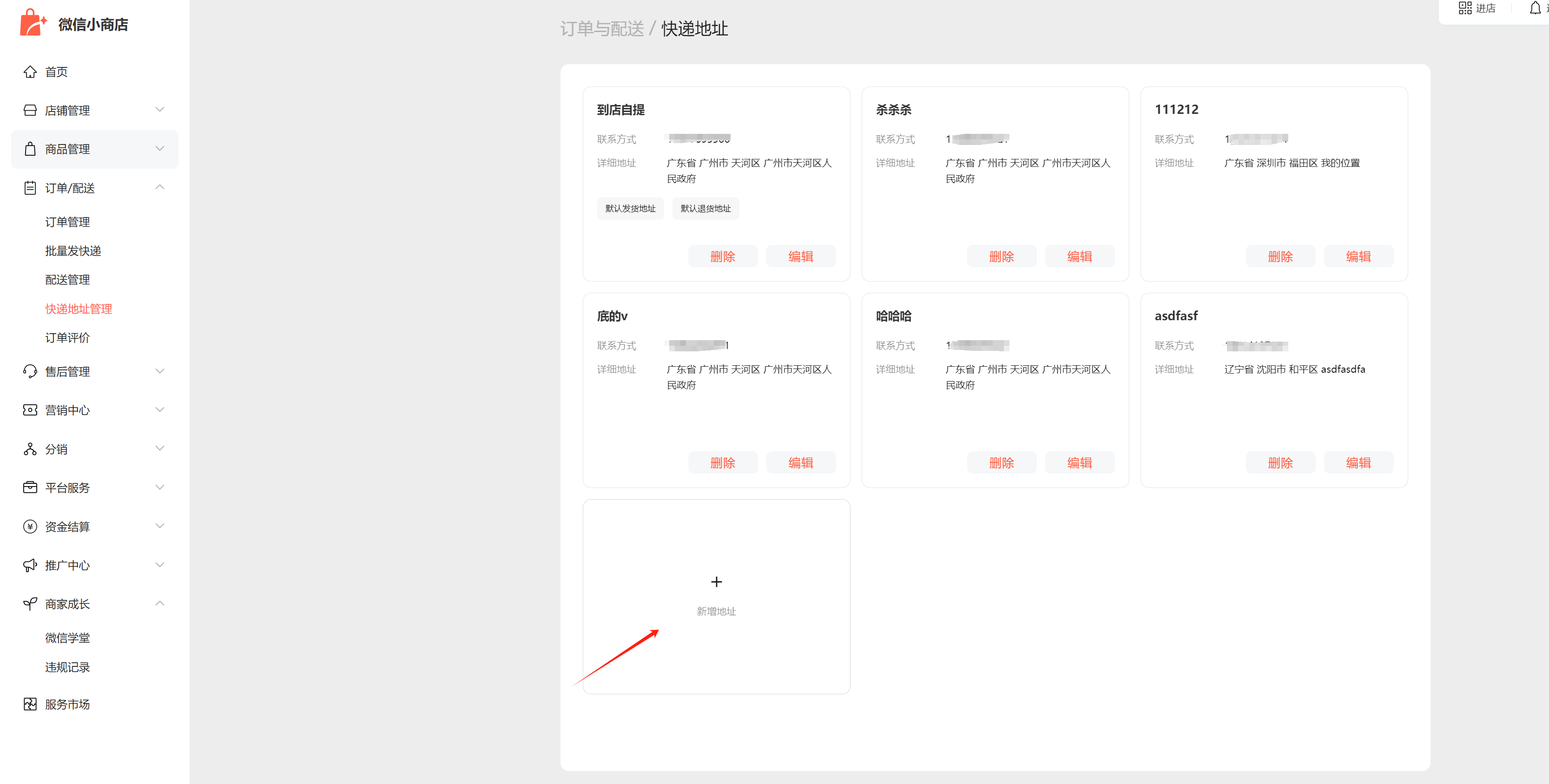Viewport: 1549px width, 784px height.
Task: Click the home icon beside 首页
Action: (x=30, y=72)
